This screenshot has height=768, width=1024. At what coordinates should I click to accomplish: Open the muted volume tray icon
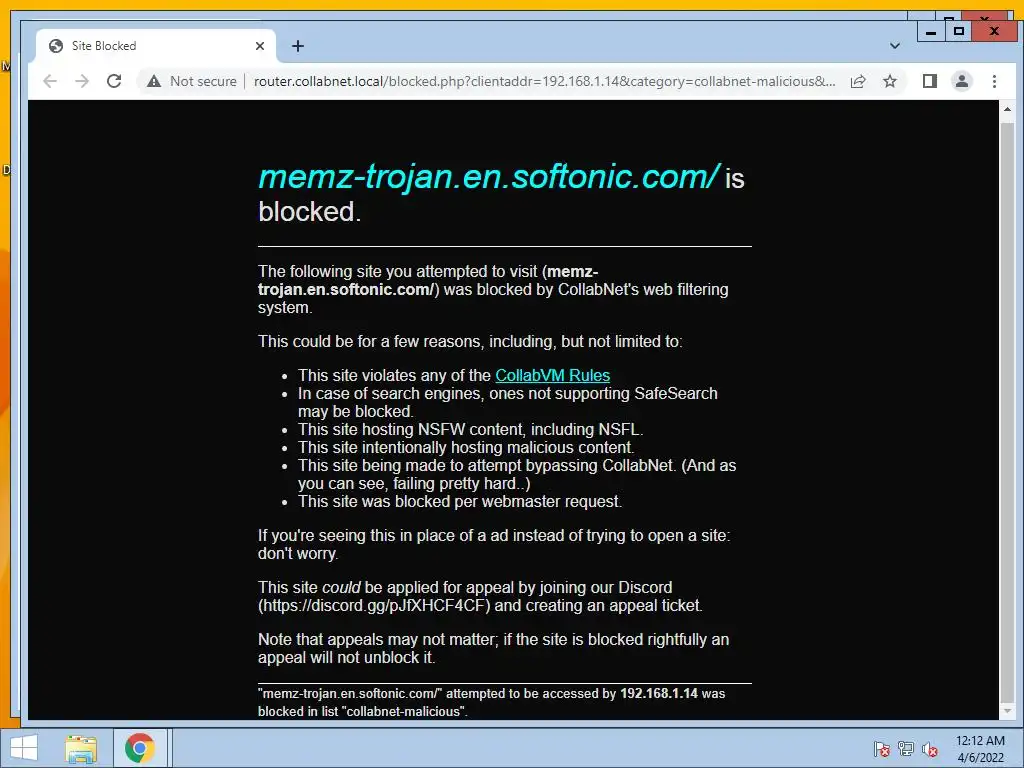coord(929,749)
